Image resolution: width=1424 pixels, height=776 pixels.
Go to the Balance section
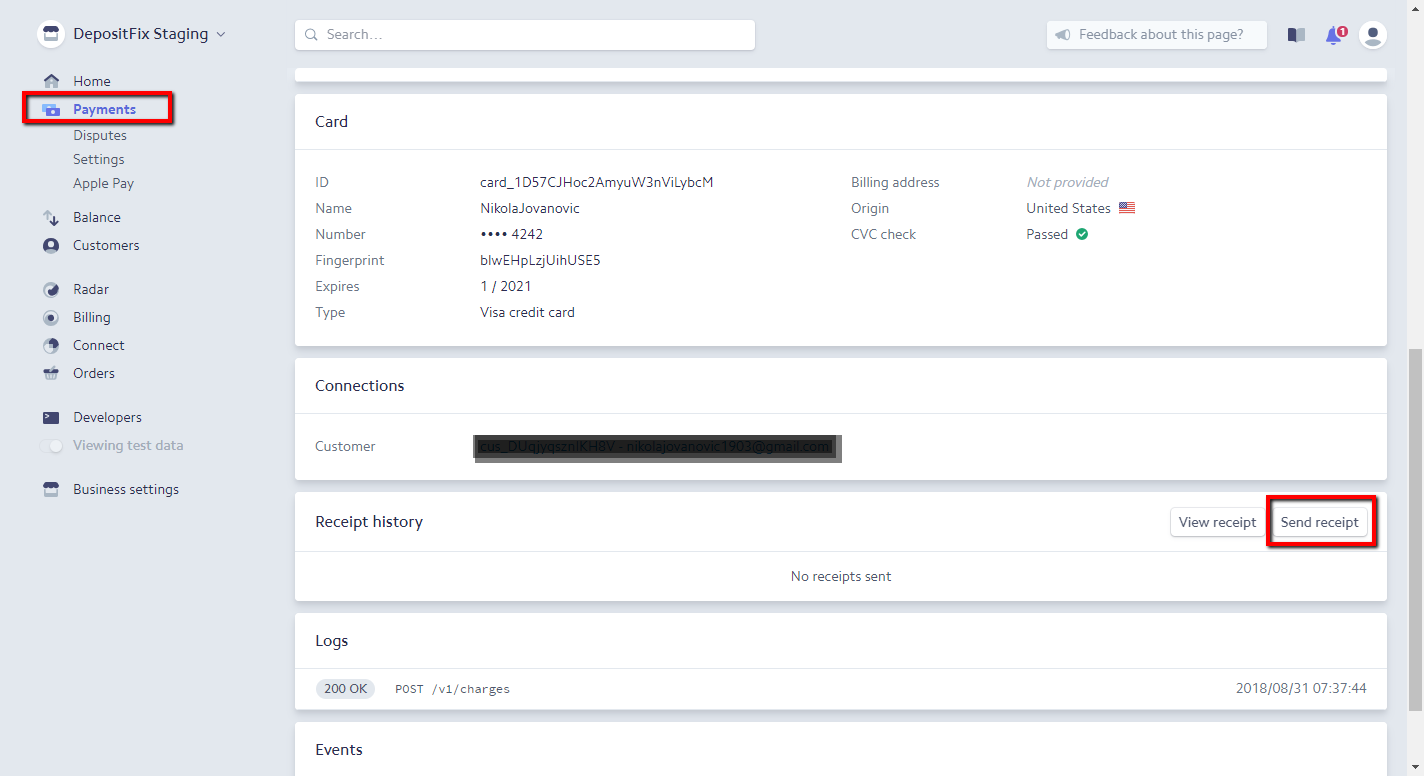click(97, 217)
